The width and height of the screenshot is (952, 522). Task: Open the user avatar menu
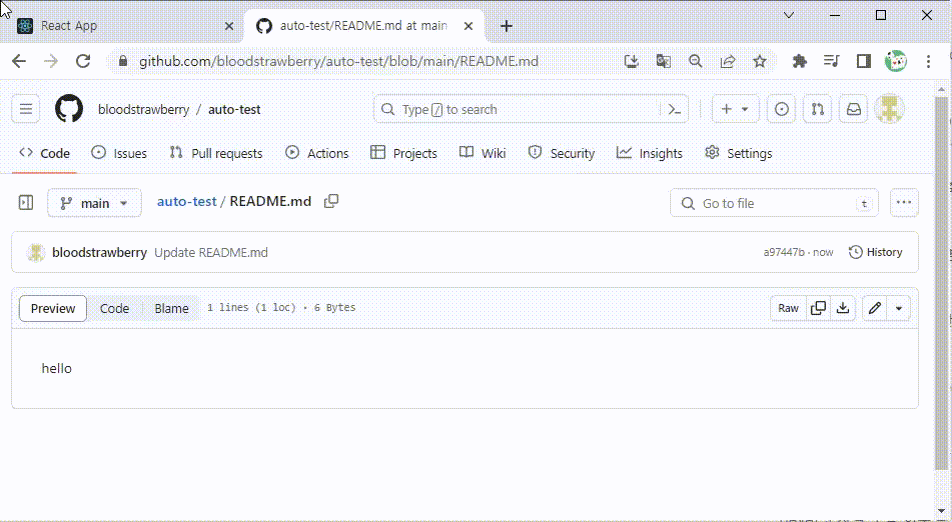tap(889, 109)
